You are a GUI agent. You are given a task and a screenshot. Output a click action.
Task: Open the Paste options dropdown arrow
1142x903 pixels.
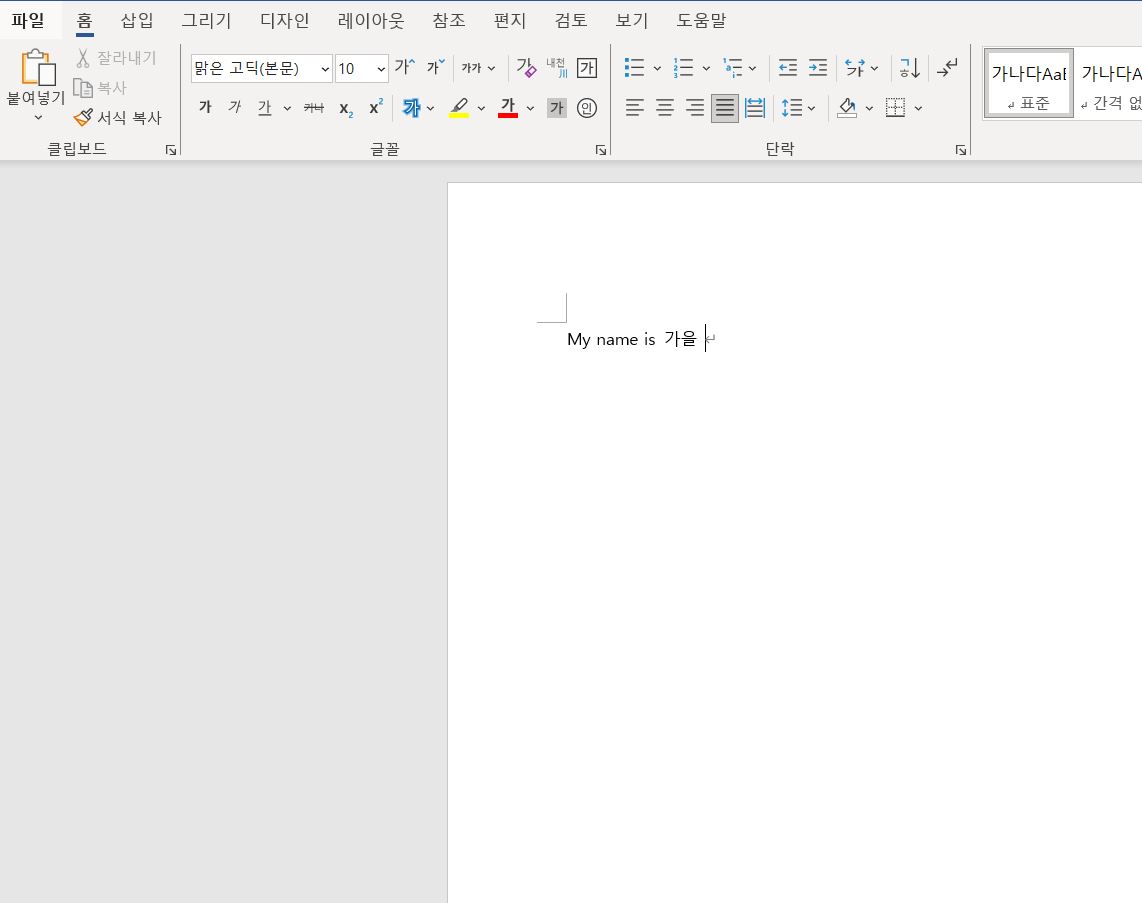38,117
